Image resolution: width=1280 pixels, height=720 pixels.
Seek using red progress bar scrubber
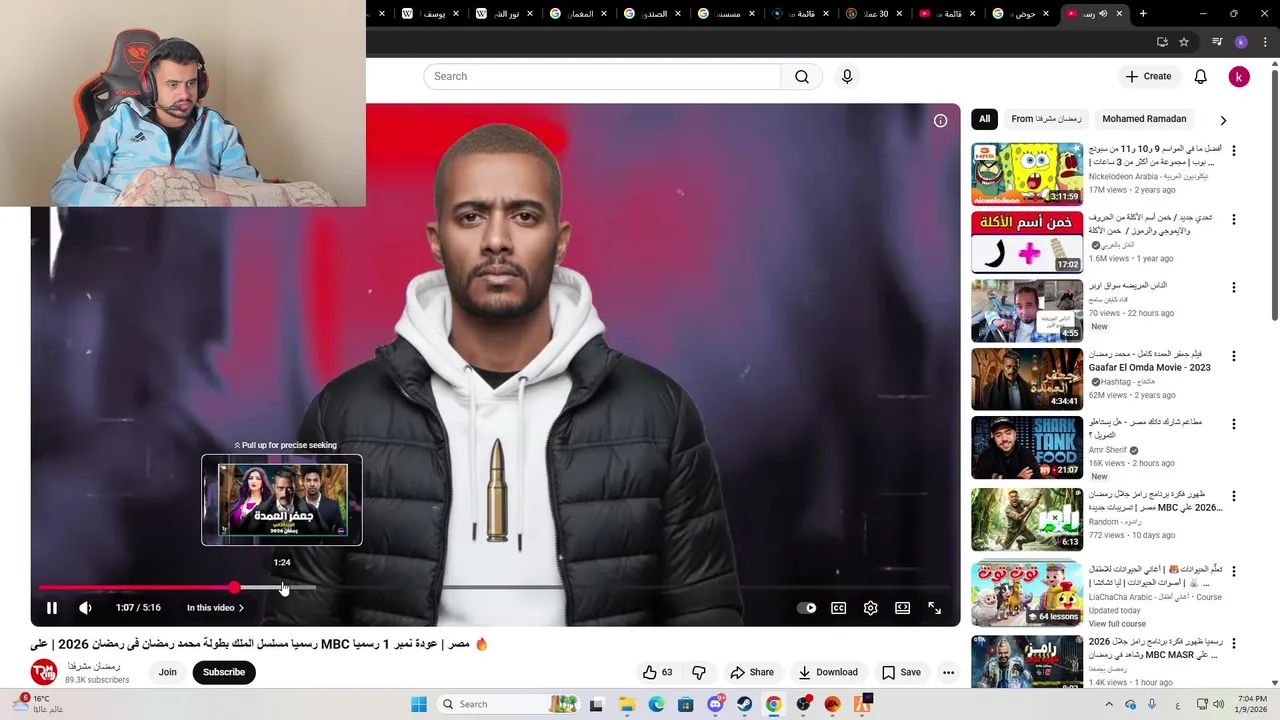tap(234, 588)
